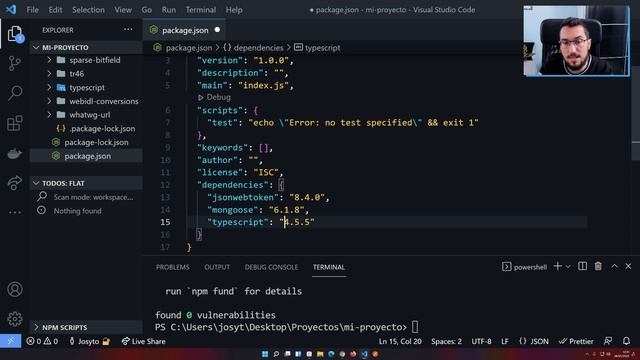Viewport: 640px width, 360px height.
Task: Switch to the DEBUG CONSOLE tab
Action: click(x=271, y=267)
